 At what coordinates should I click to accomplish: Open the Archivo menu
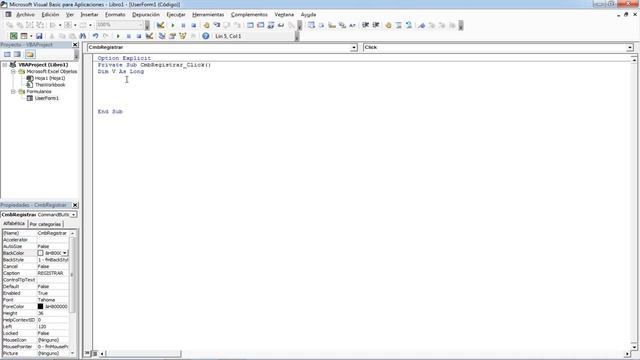pyautogui.click(x=25, y=14)
